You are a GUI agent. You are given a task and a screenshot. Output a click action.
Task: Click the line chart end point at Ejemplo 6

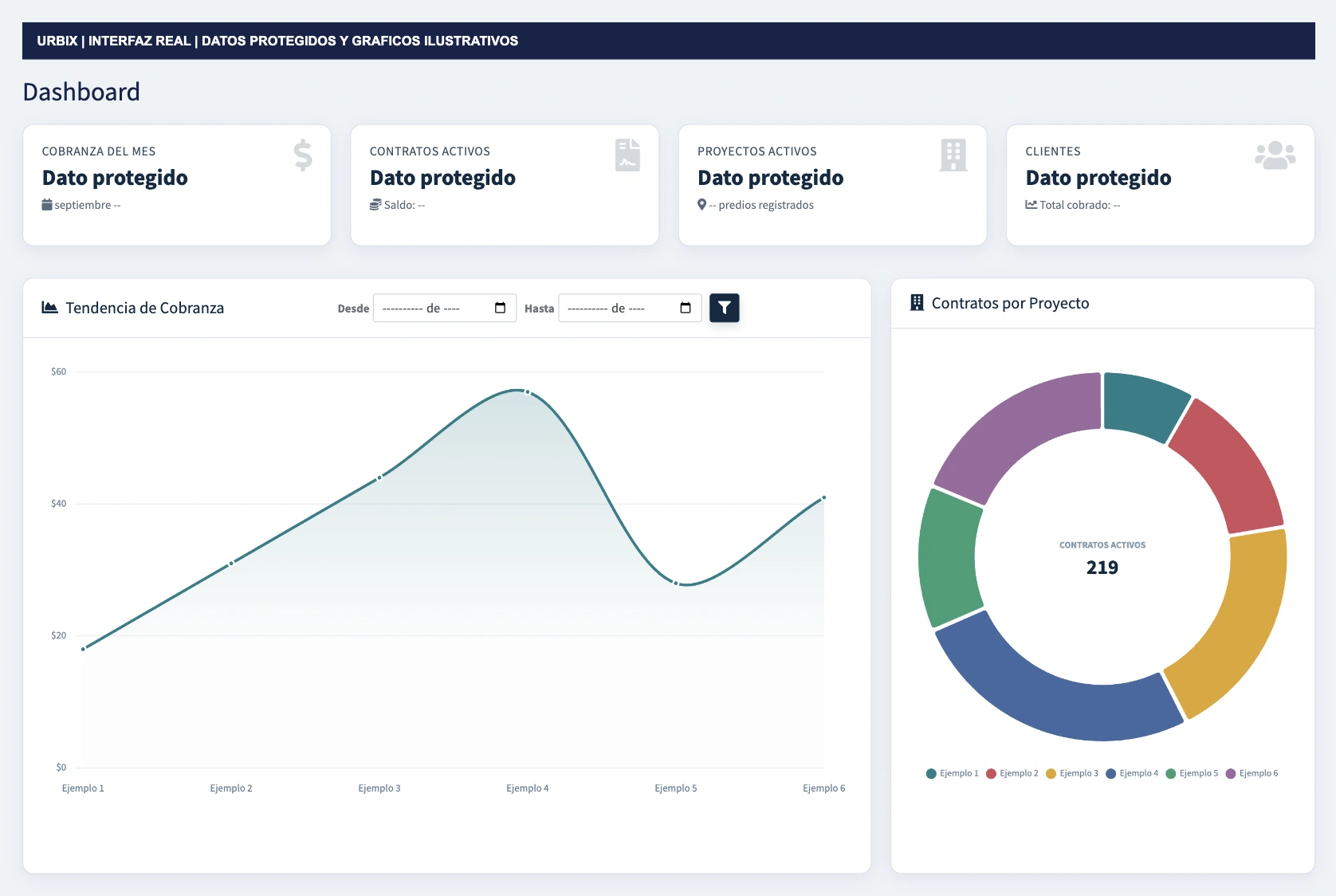pos(824,497)
